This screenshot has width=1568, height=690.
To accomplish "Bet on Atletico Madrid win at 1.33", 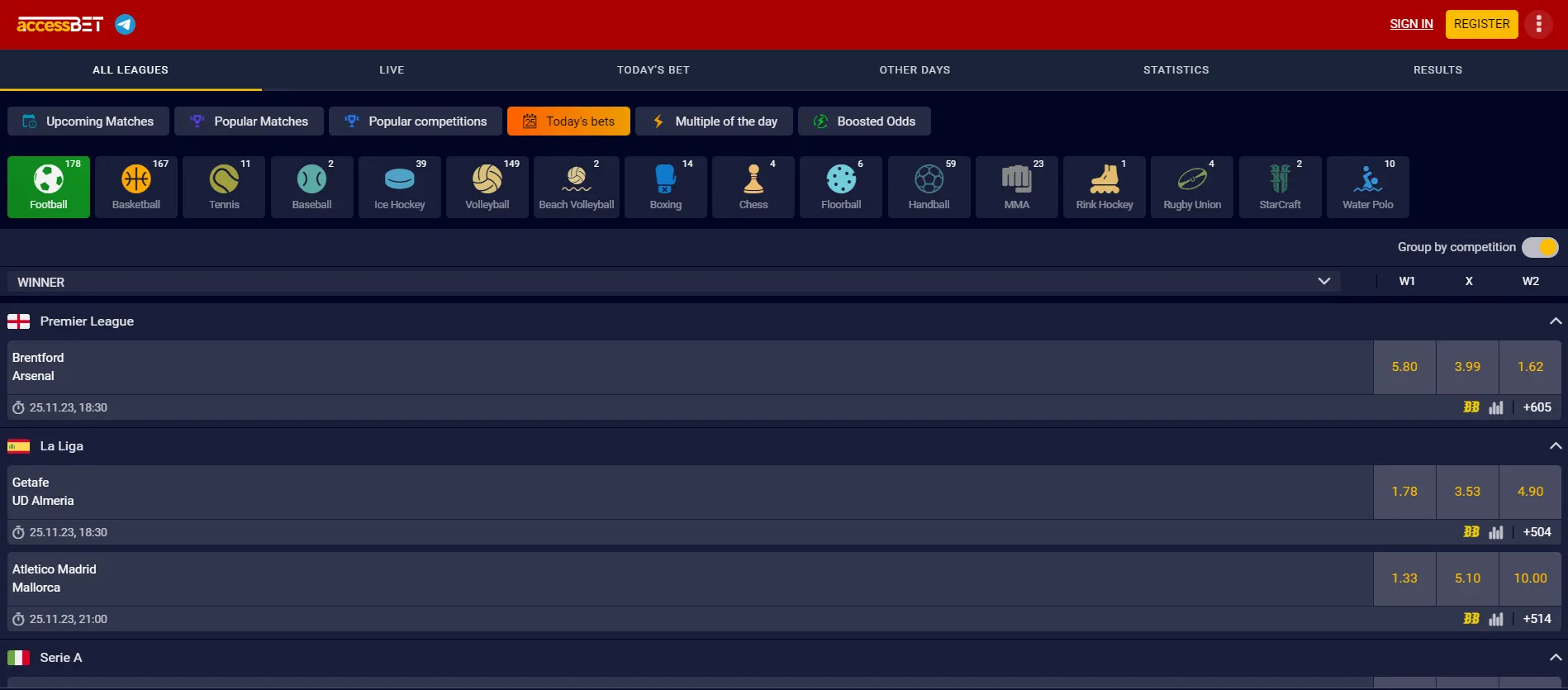I will point(1404,578).
